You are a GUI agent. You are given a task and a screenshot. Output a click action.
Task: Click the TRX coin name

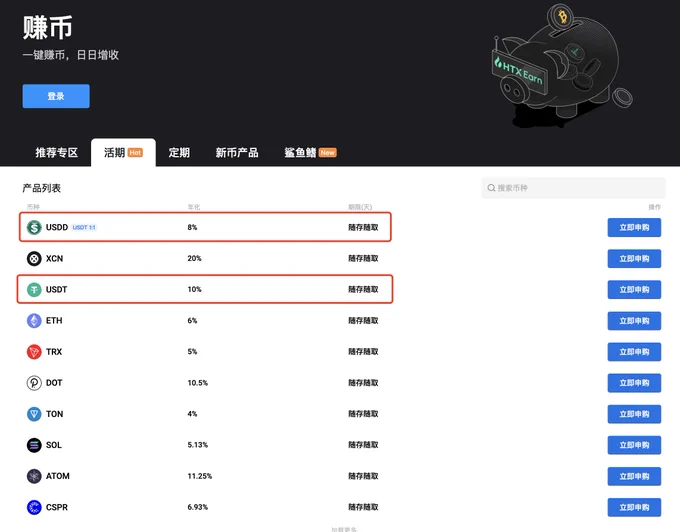click(x=54, y=352)
